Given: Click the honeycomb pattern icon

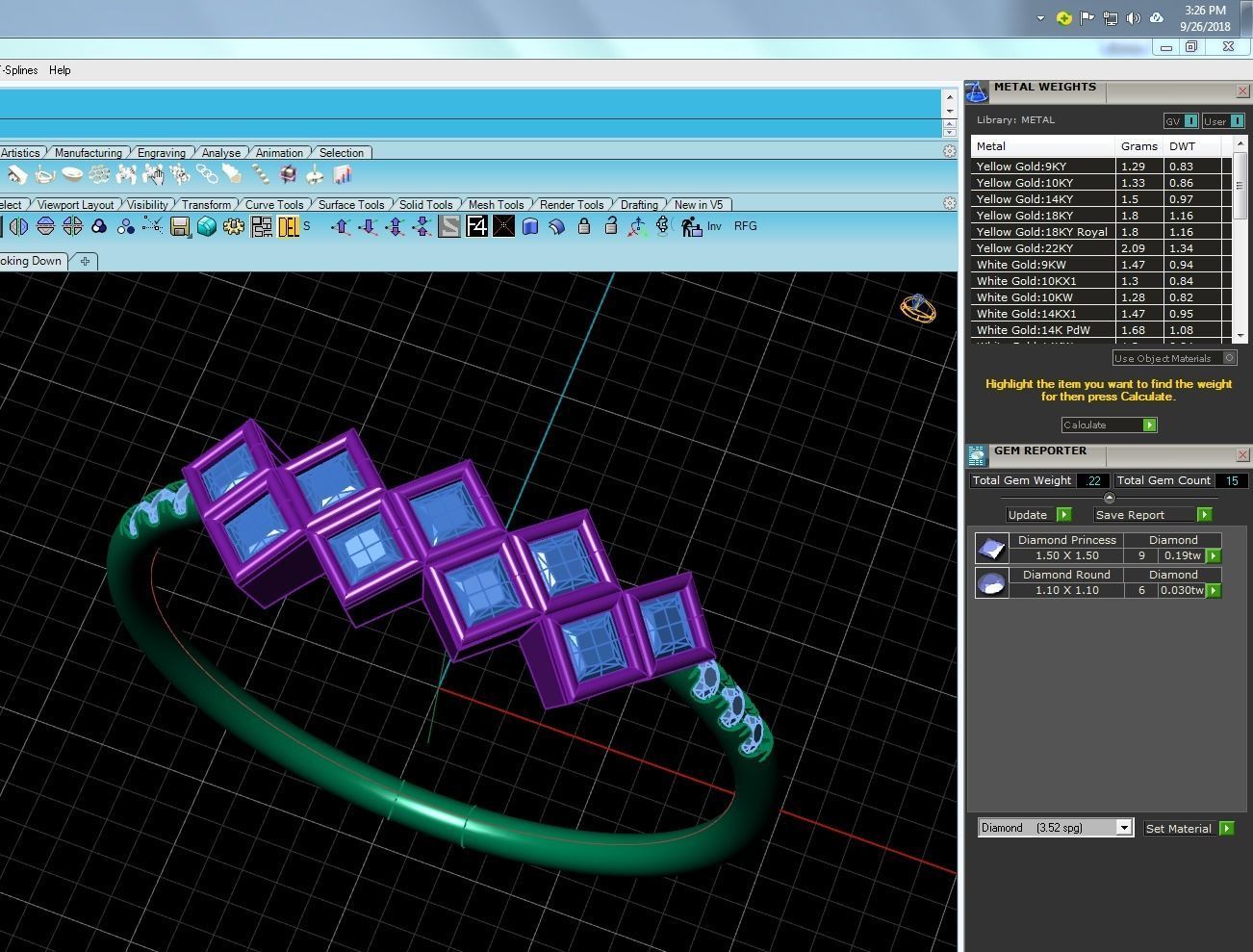Looking at the screenshot, I should [99, 174].
